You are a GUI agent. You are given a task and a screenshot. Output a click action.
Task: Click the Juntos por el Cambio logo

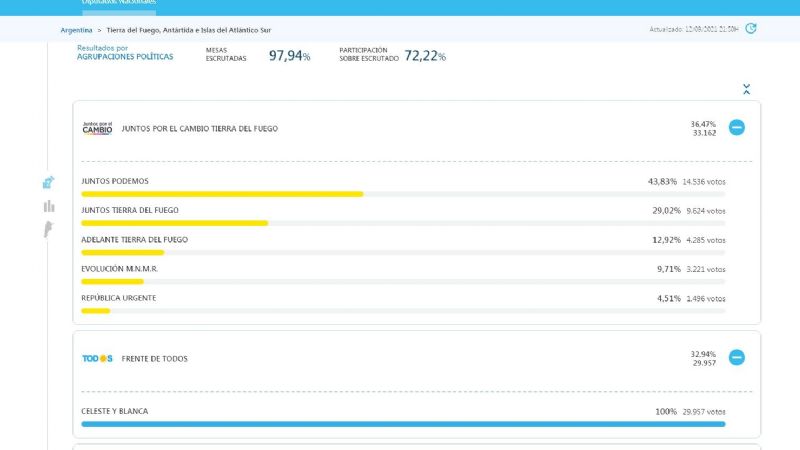click(97, 128)
